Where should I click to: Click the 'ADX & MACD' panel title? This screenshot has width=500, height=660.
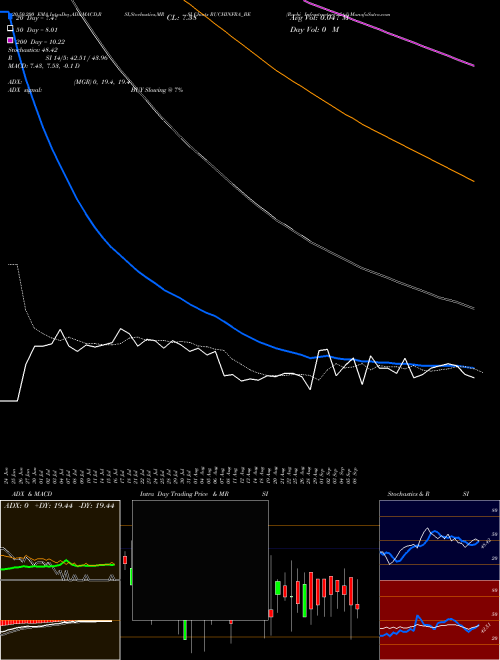pos(32,494)
